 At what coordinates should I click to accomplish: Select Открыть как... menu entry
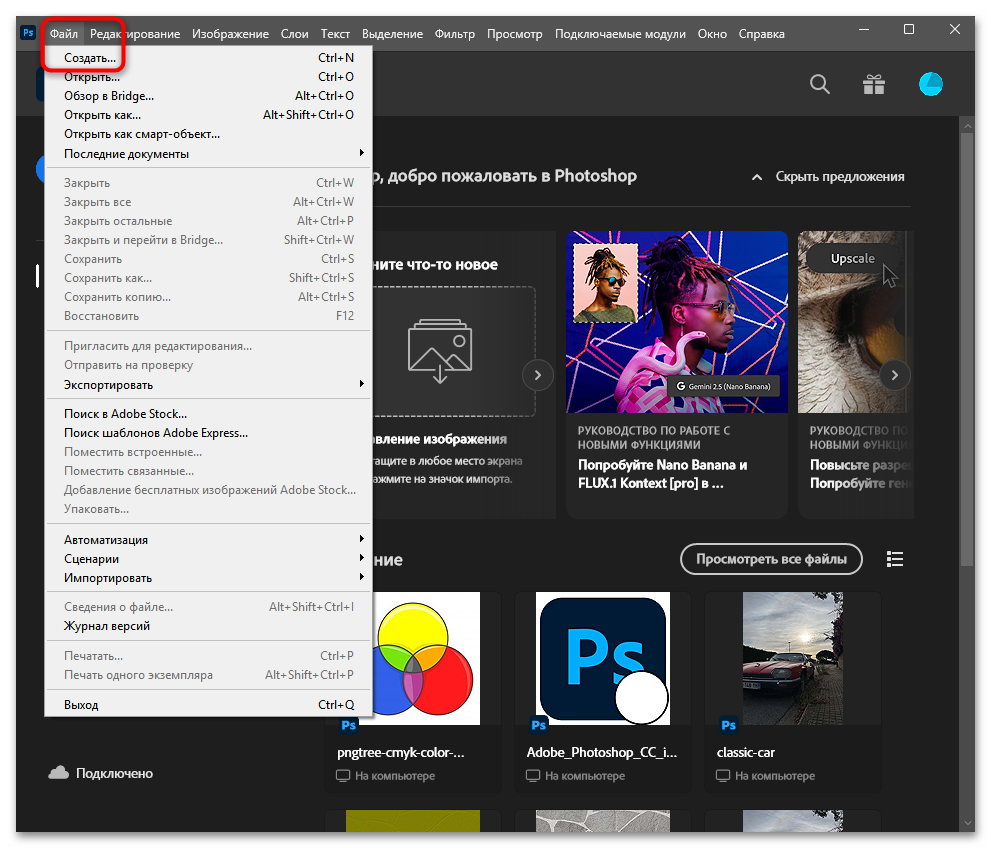(209, 114)
